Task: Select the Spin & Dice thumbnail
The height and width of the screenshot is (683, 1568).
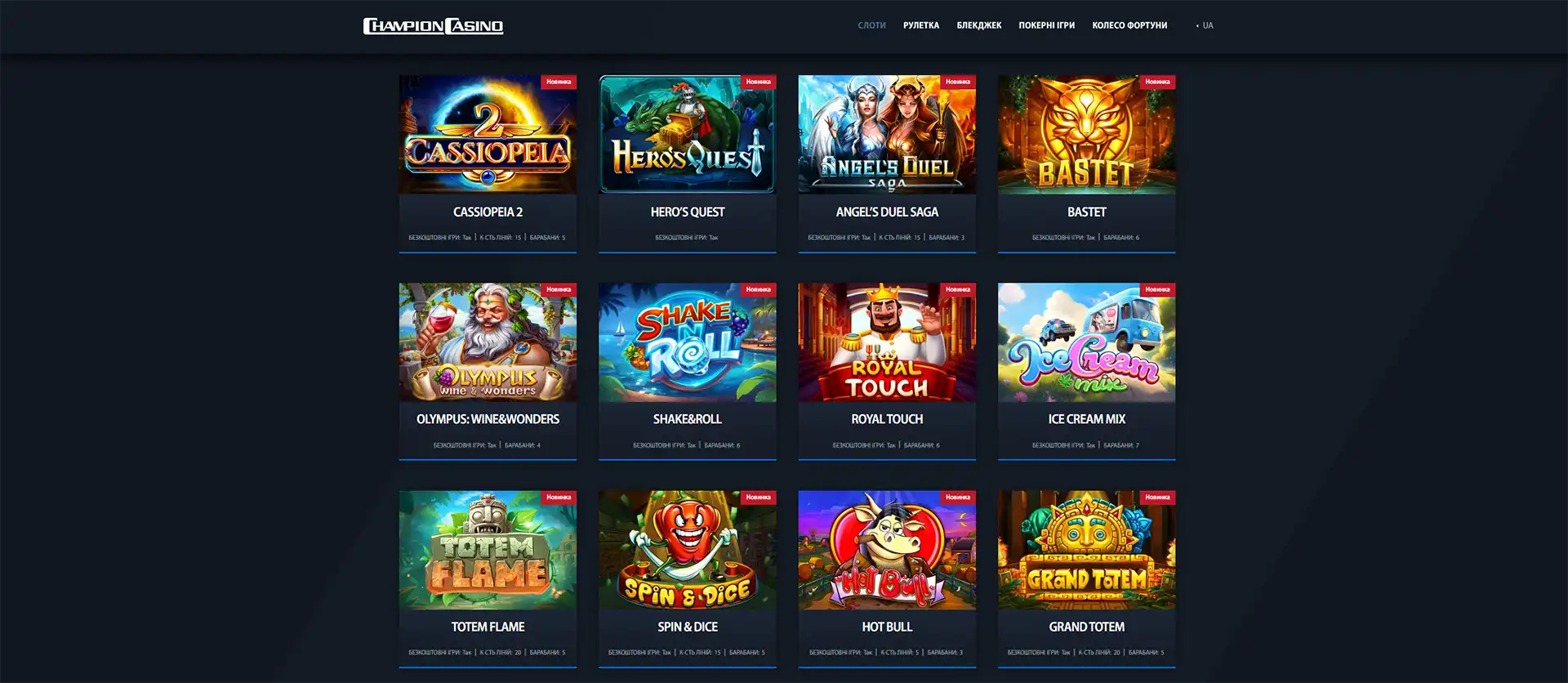Action: coord(688,550)
